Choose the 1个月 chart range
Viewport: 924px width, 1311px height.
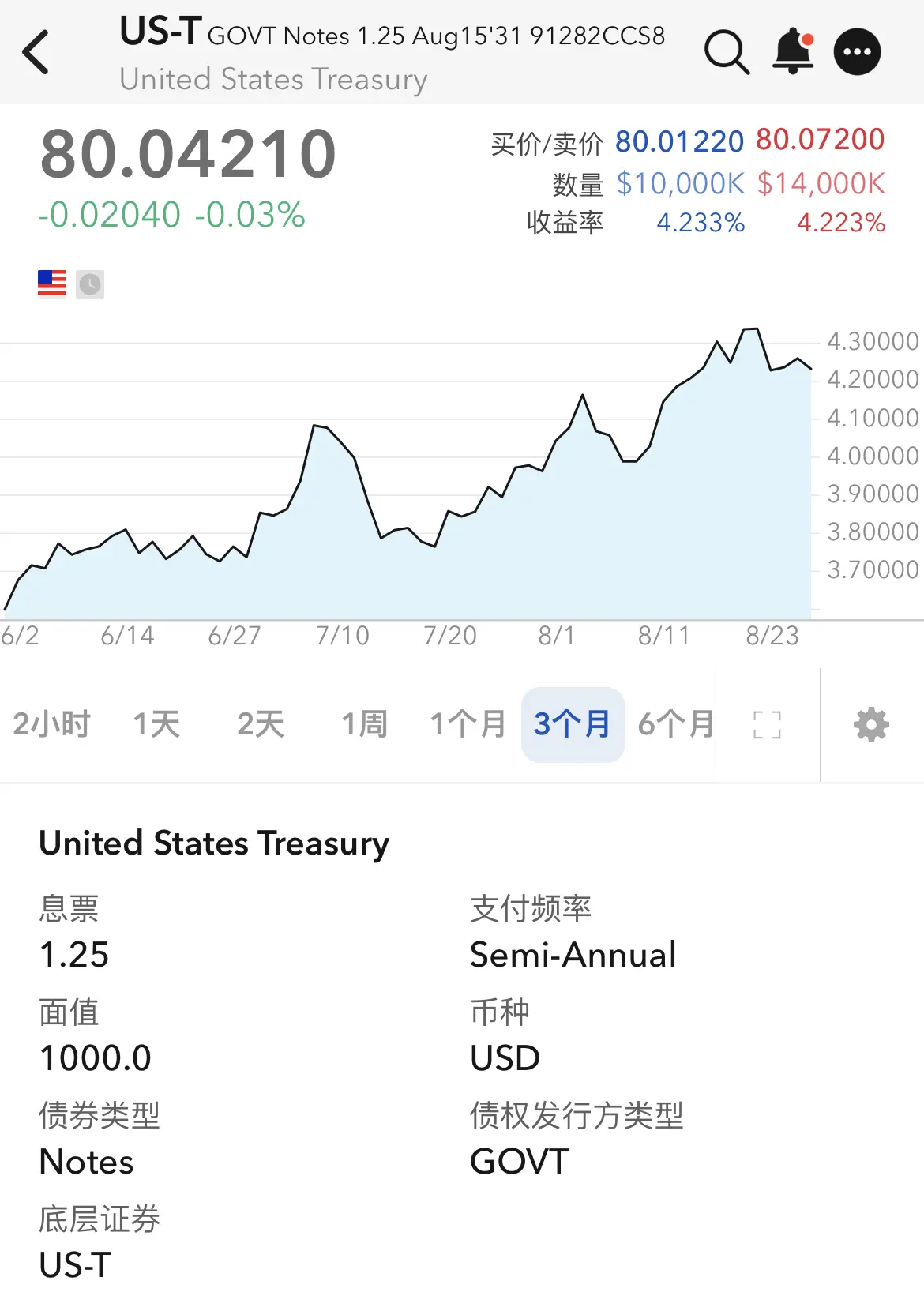coord(468,724)
